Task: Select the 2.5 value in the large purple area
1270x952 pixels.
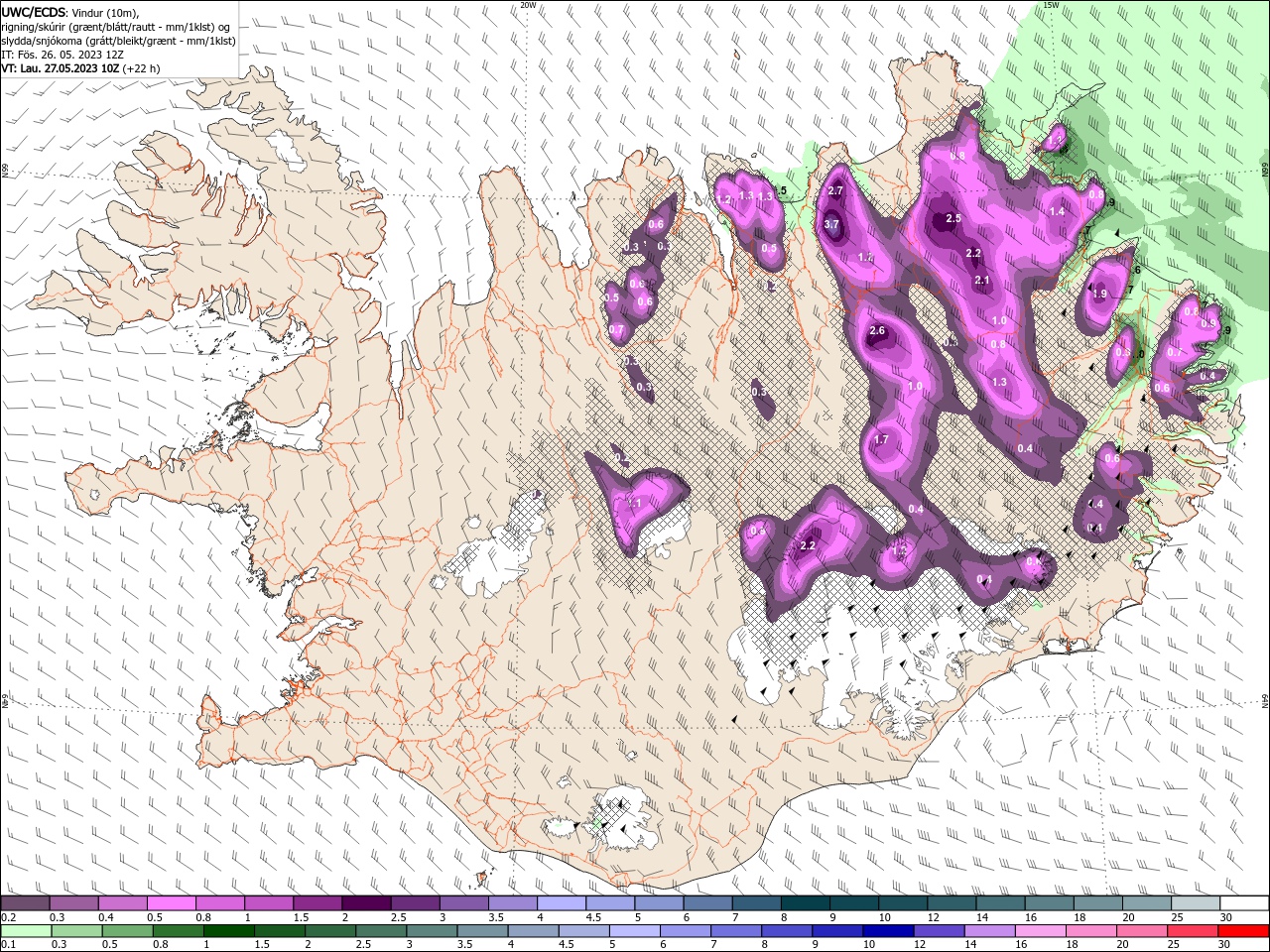Action: pos(953,218)
